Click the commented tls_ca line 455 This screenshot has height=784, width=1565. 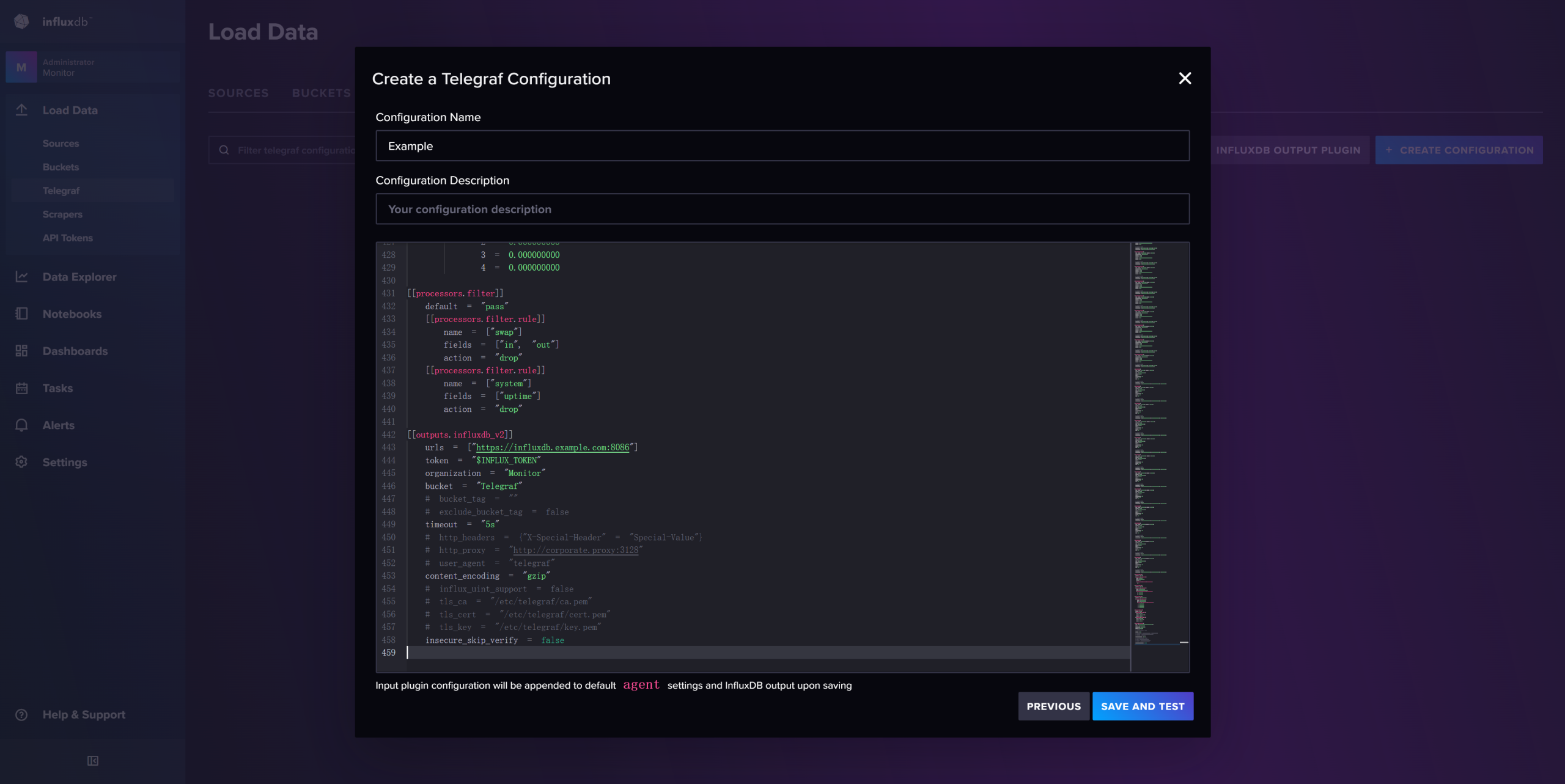509,601
